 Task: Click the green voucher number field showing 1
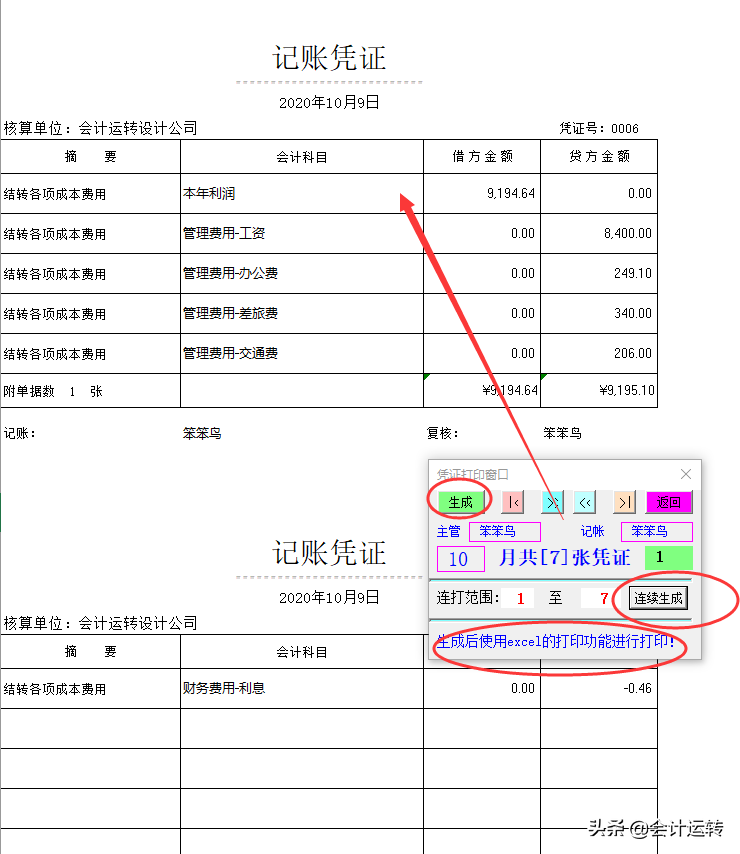click(x=669, y=557)
